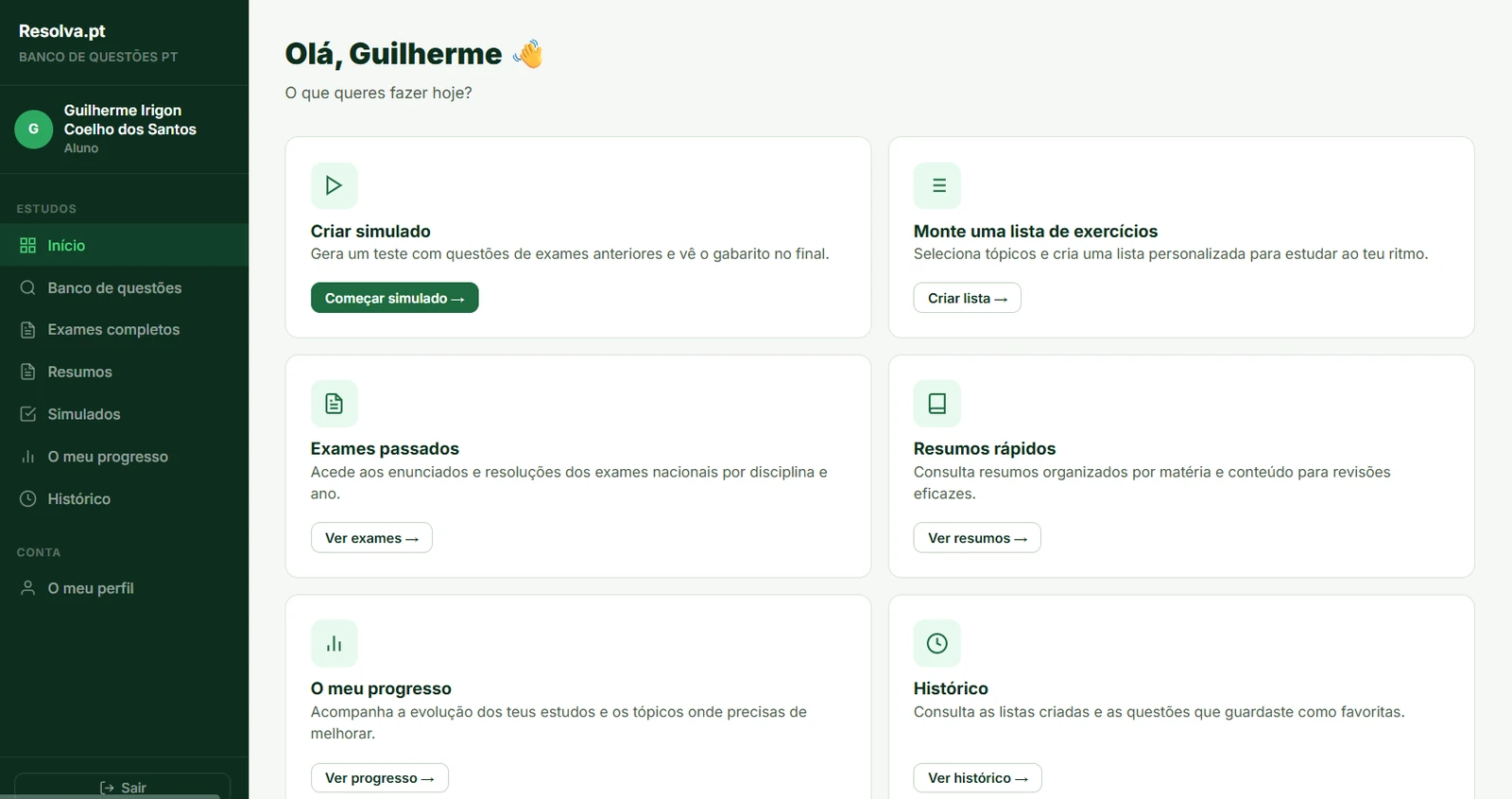This screenshot has width=1512, height=799.
Task: Click the Criar simulado card title
Action: coord(370,232)
